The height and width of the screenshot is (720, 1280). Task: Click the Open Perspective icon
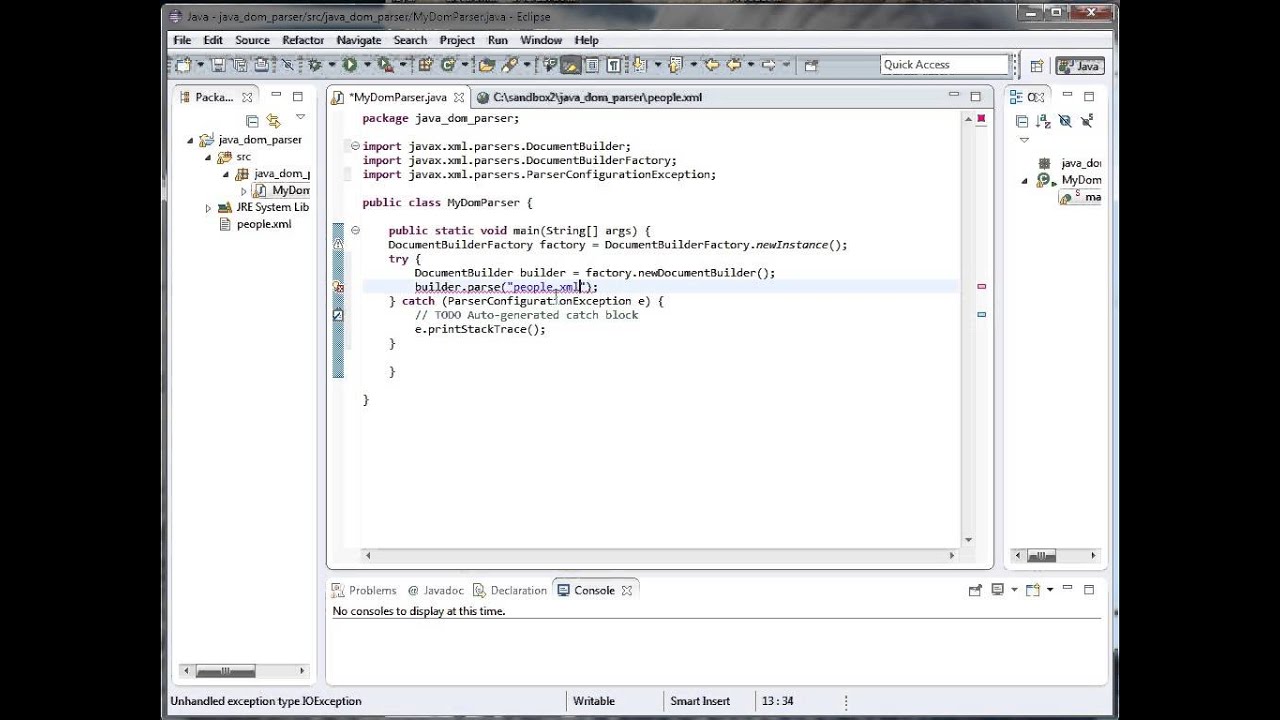pos(1037,66)
